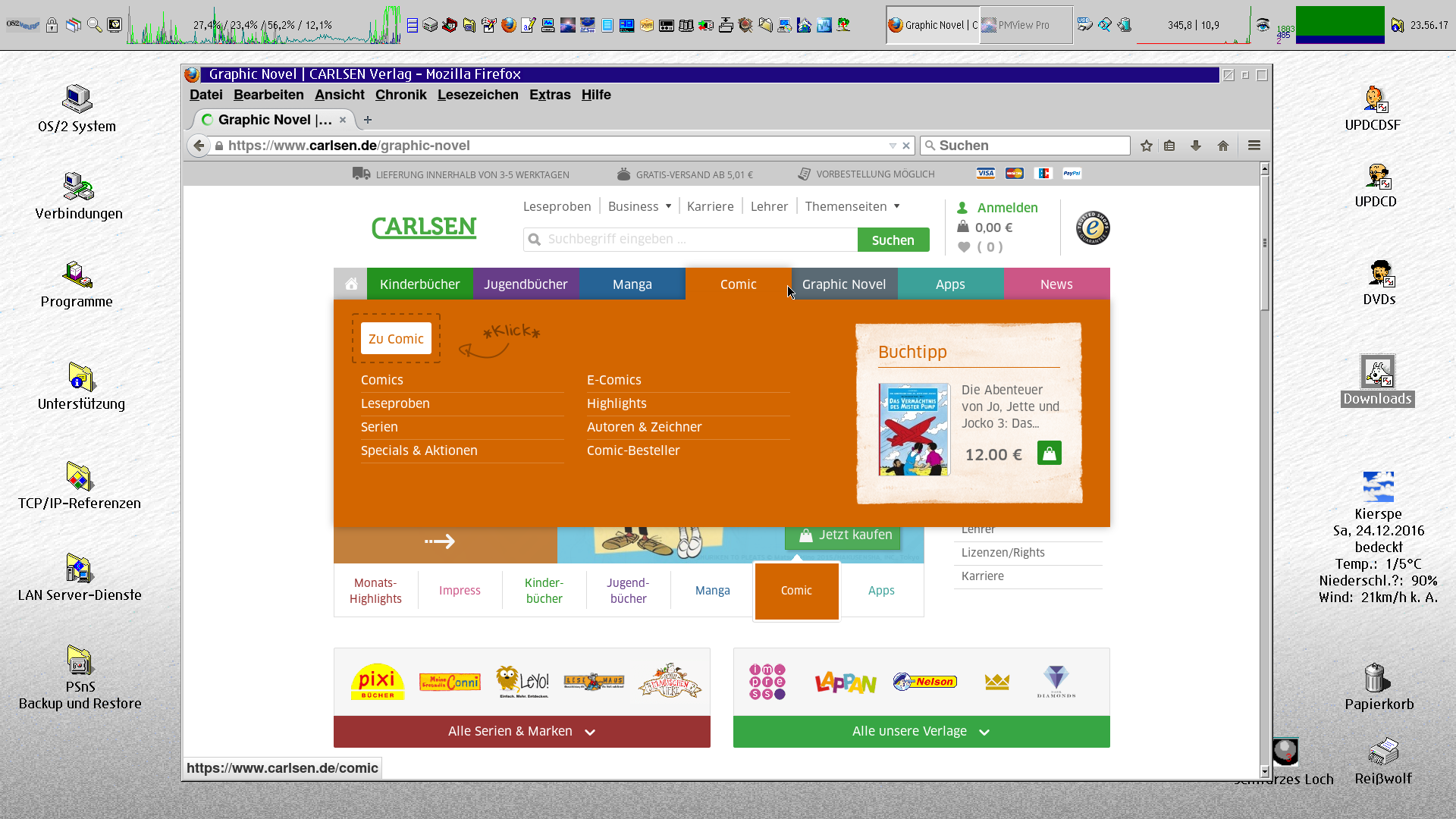
Task: Close the Graphic Novel tab
Action: (x=343, y=120)
